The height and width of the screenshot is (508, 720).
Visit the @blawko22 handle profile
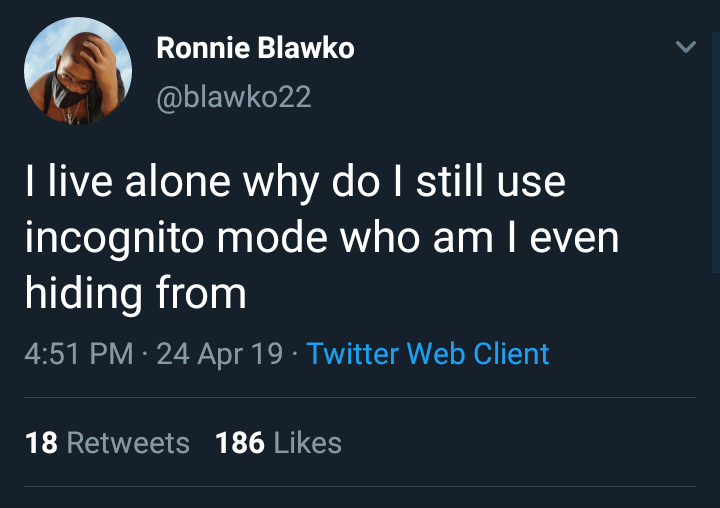point(234,96)
